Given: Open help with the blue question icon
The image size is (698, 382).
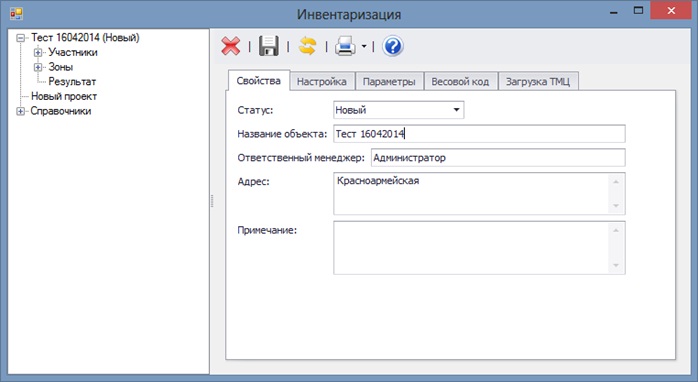Looking at the screenshot, I should [x=393, y=46].
